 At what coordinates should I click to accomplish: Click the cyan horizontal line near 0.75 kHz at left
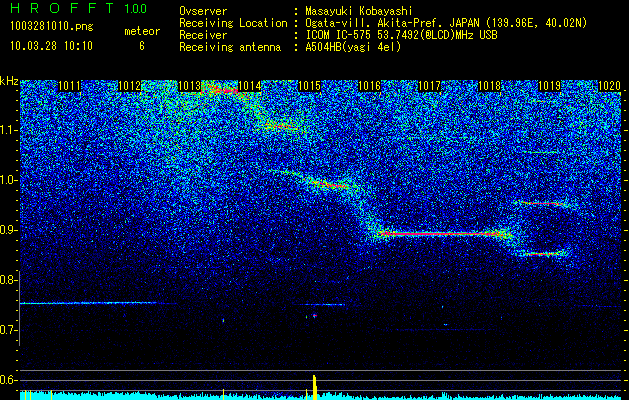[x=88, y=303]
